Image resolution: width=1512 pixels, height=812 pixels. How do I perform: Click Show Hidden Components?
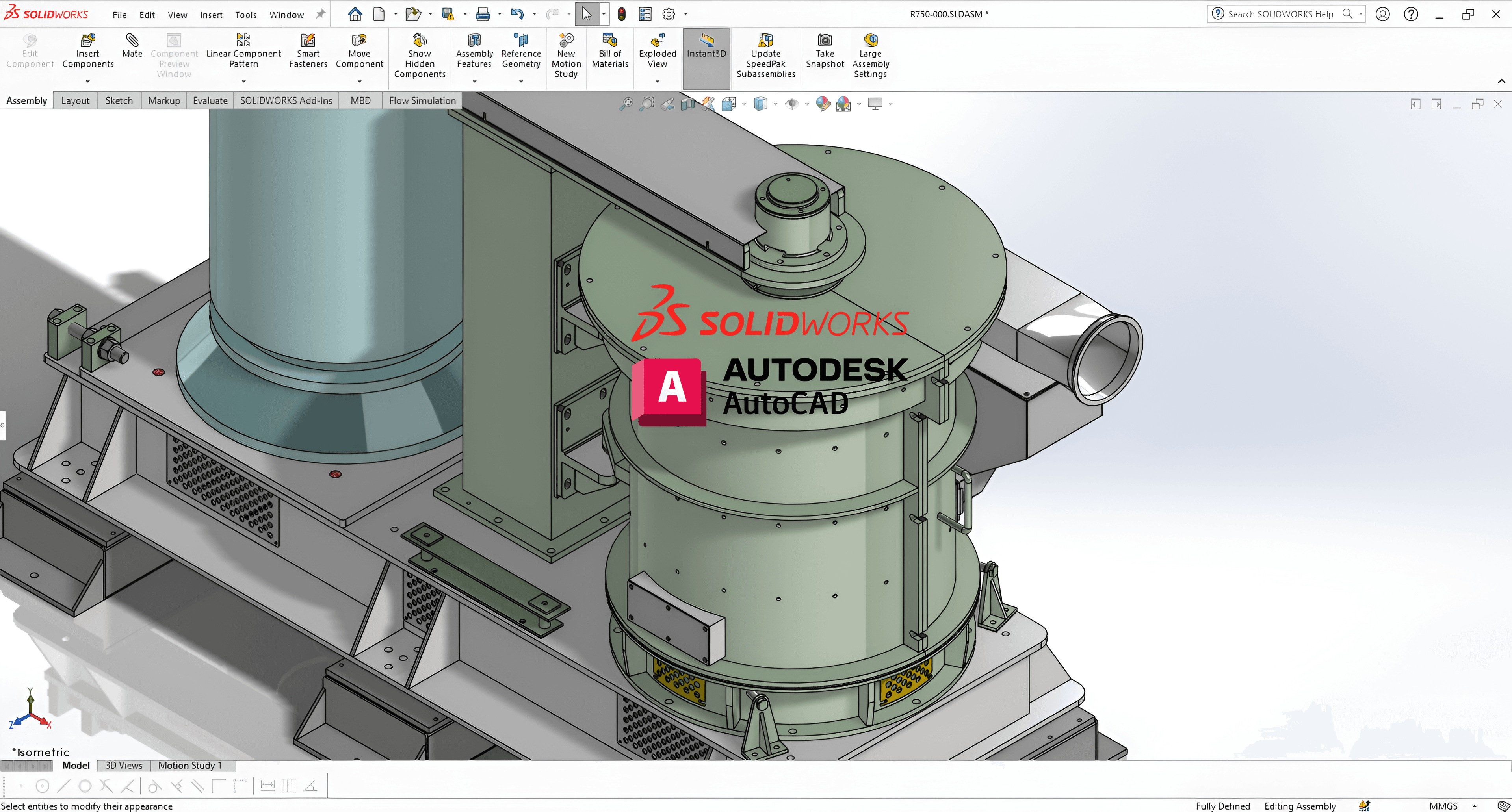420,56
